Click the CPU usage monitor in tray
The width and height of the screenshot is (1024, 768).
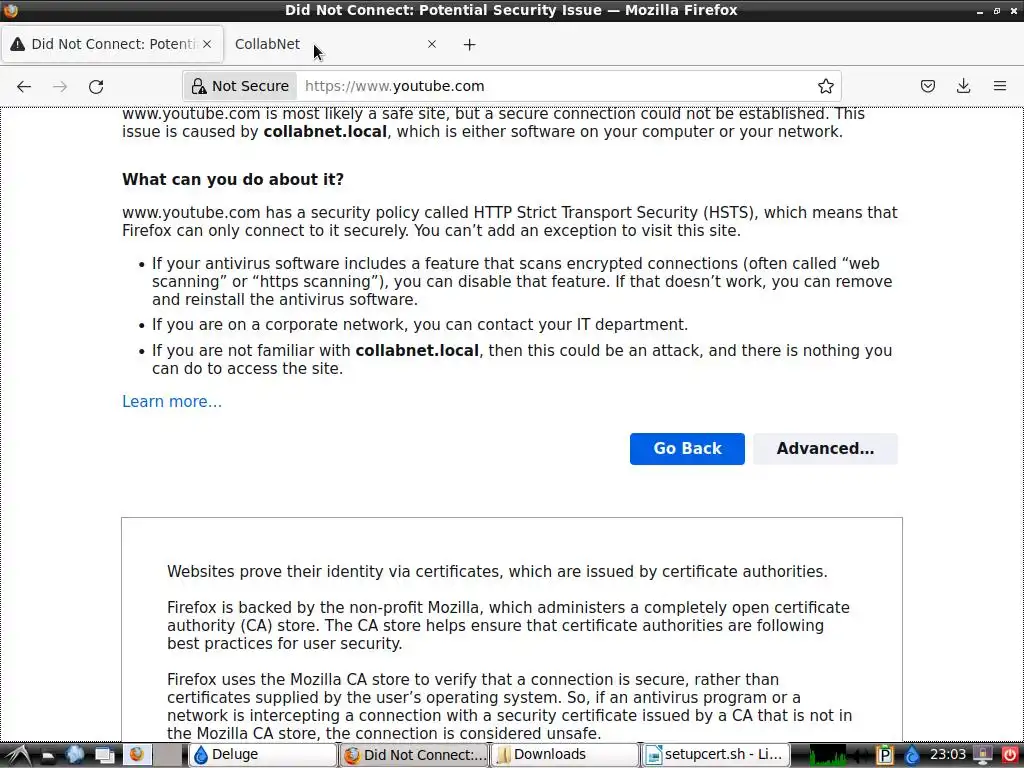coord(827,755)
